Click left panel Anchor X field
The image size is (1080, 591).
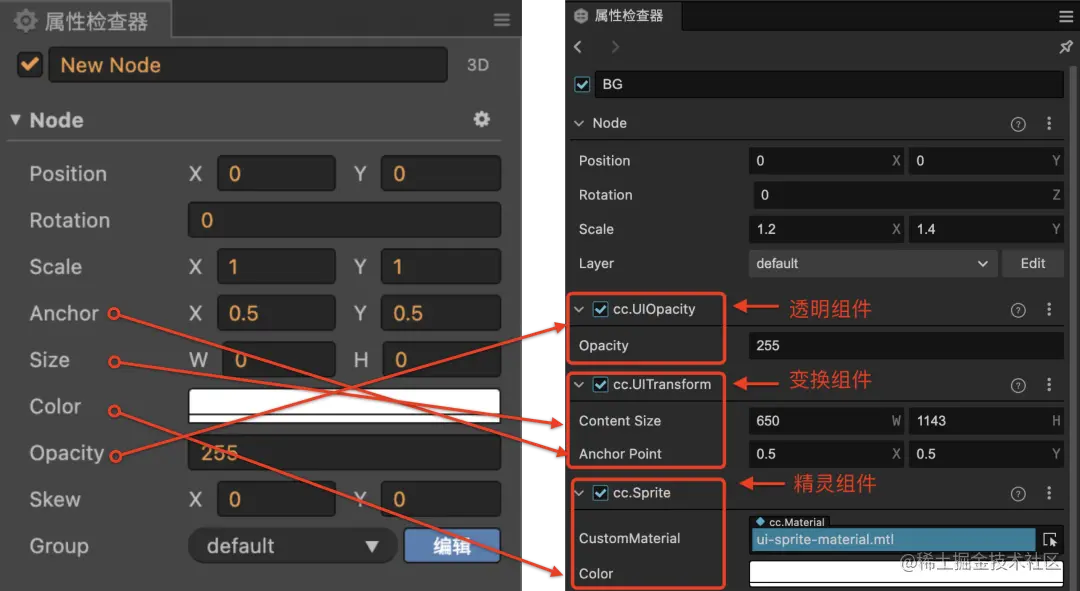point(276,313)
